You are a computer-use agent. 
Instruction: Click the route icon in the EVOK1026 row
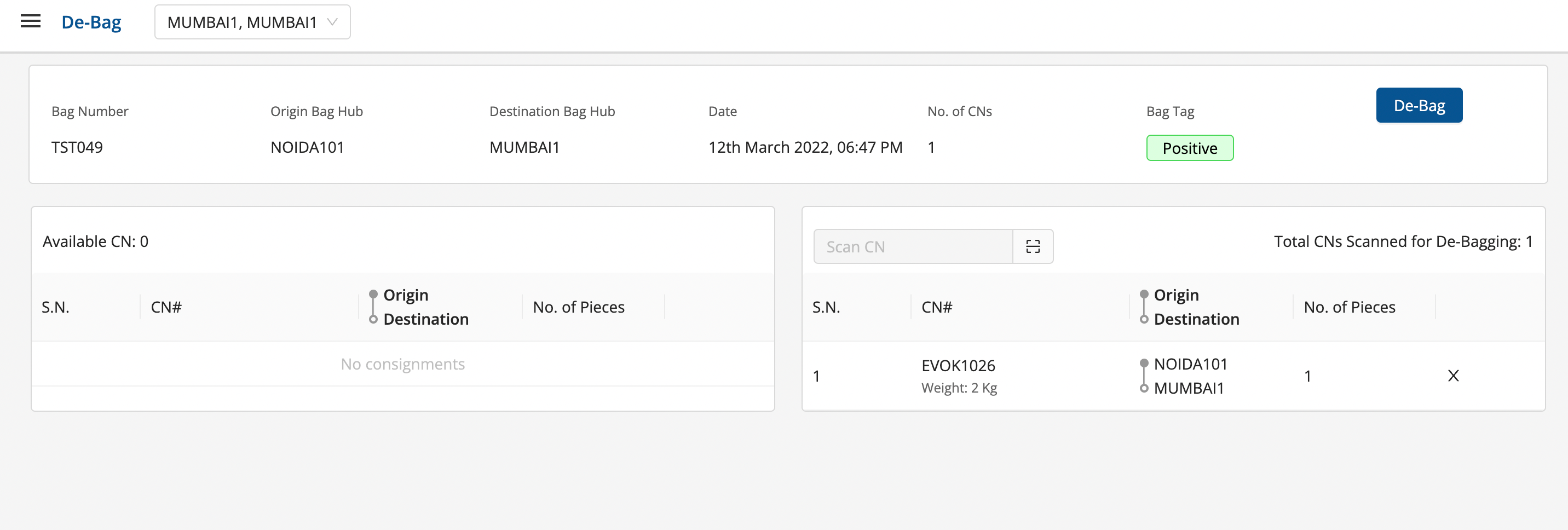1144,376
